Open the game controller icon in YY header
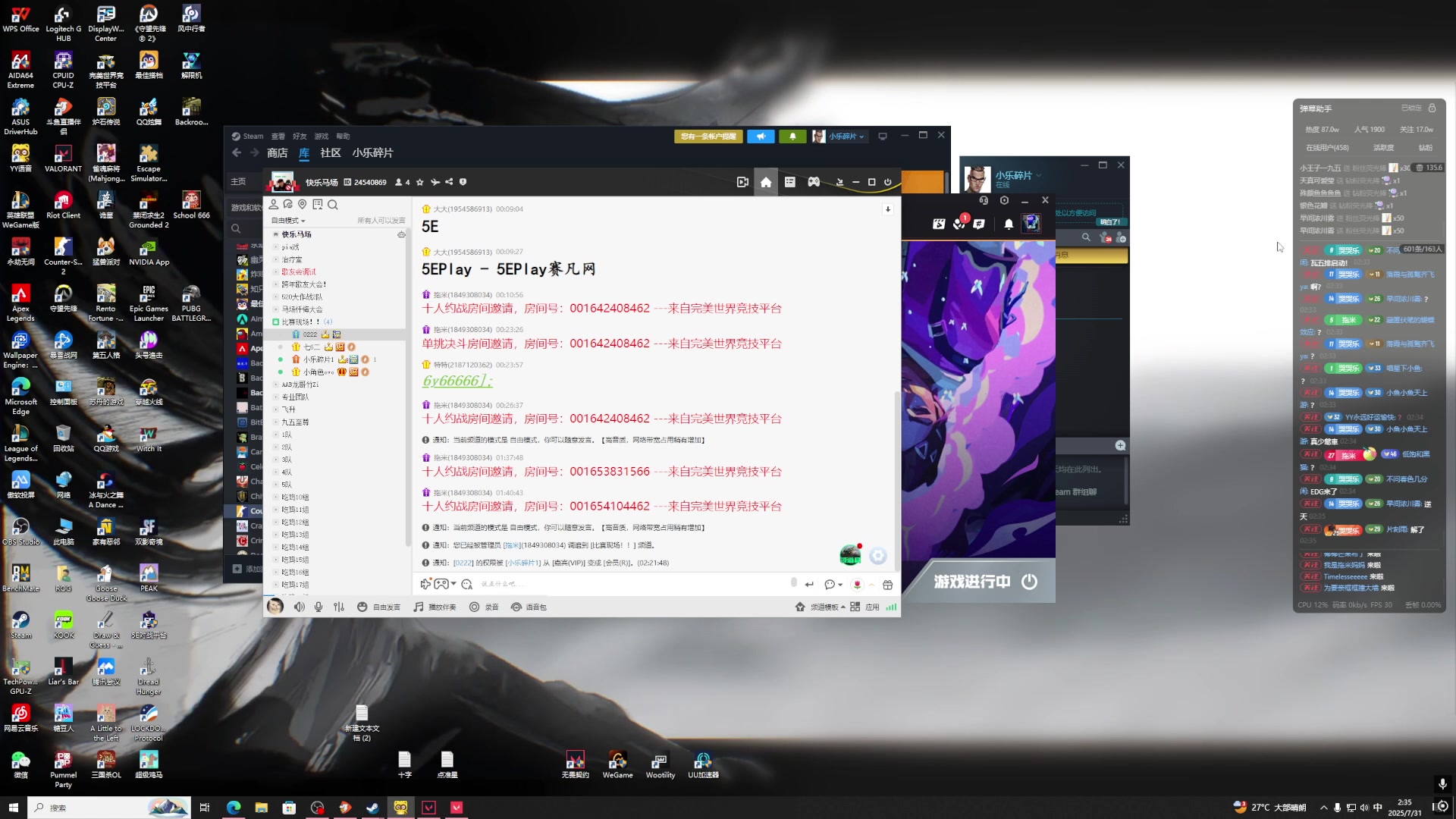 pos(814,182)
